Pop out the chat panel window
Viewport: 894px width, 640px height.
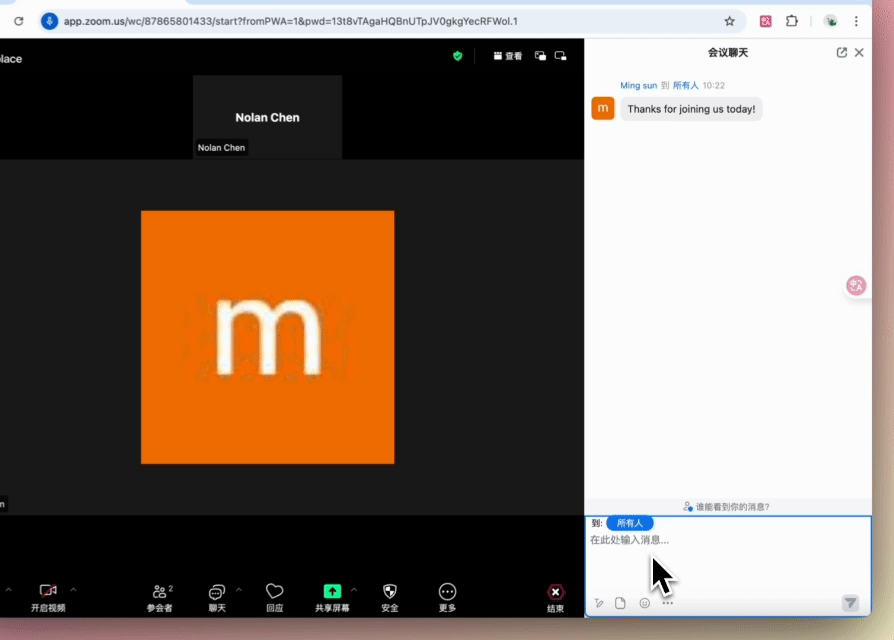point(841,53)
